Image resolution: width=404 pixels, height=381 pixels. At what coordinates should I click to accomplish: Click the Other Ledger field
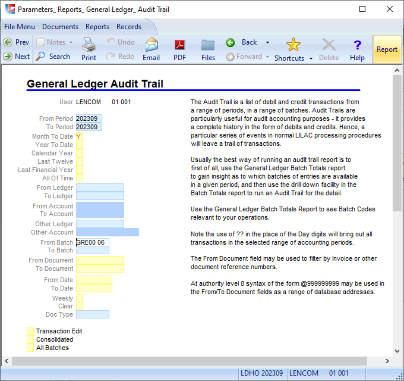tap(100, 224)
